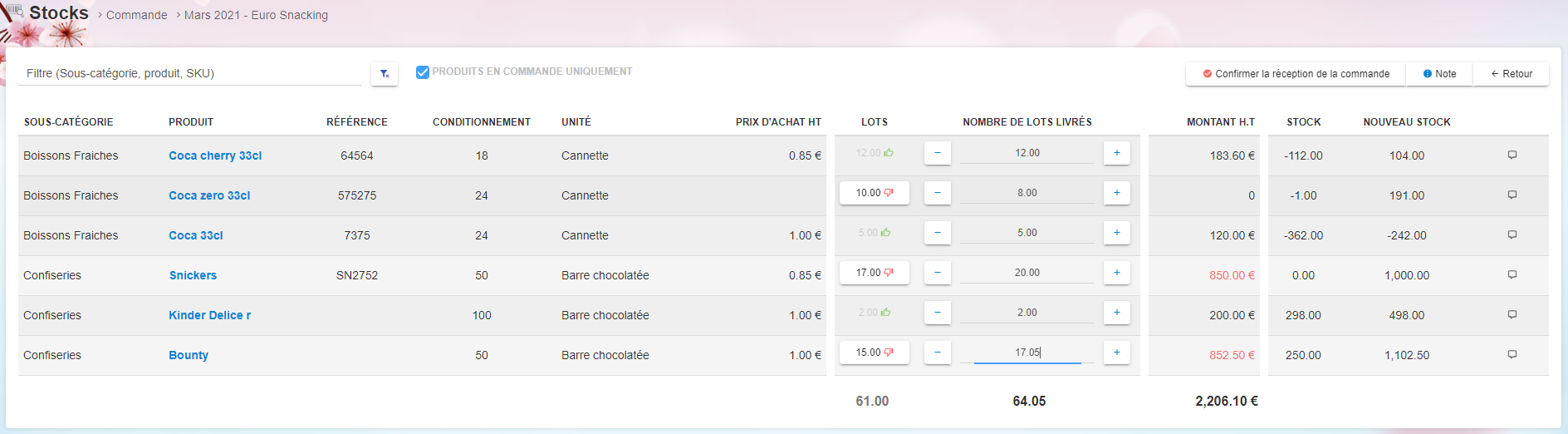Open Mars 2021 - Euro Snacking breadcrumb
Screen dimensions: 1568x434
[256, 15]
